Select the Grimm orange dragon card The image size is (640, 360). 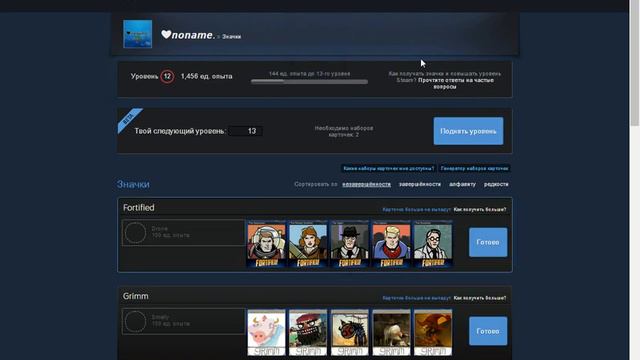click(x=433, y=333)
